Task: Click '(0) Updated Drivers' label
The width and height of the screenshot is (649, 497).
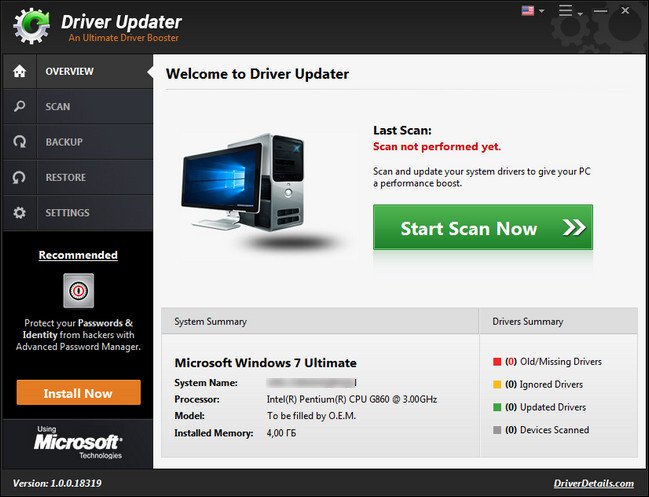Action: pyautogui.click(x=546, y=407)
